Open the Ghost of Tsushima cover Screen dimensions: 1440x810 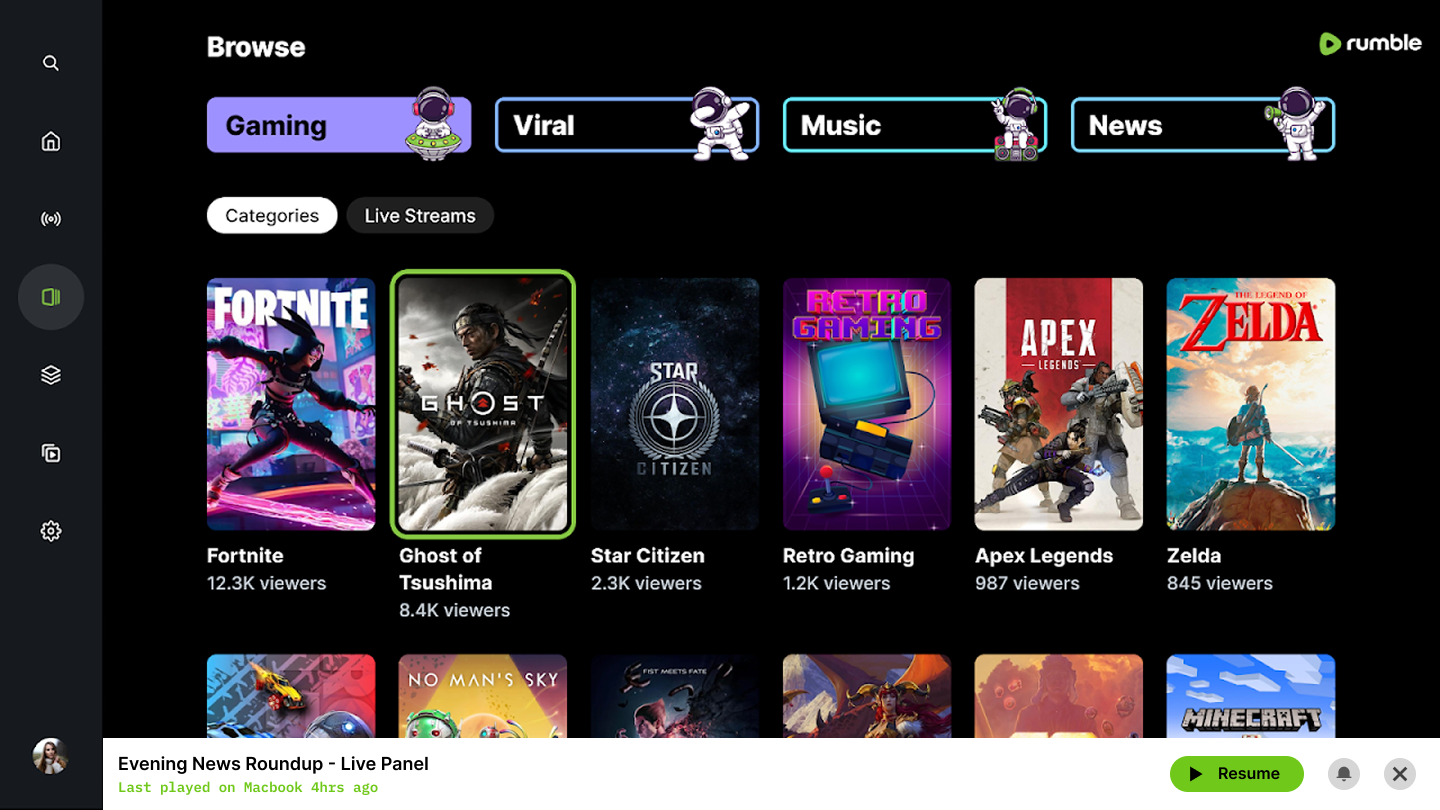pyautogui.click(x=483, y=404)
